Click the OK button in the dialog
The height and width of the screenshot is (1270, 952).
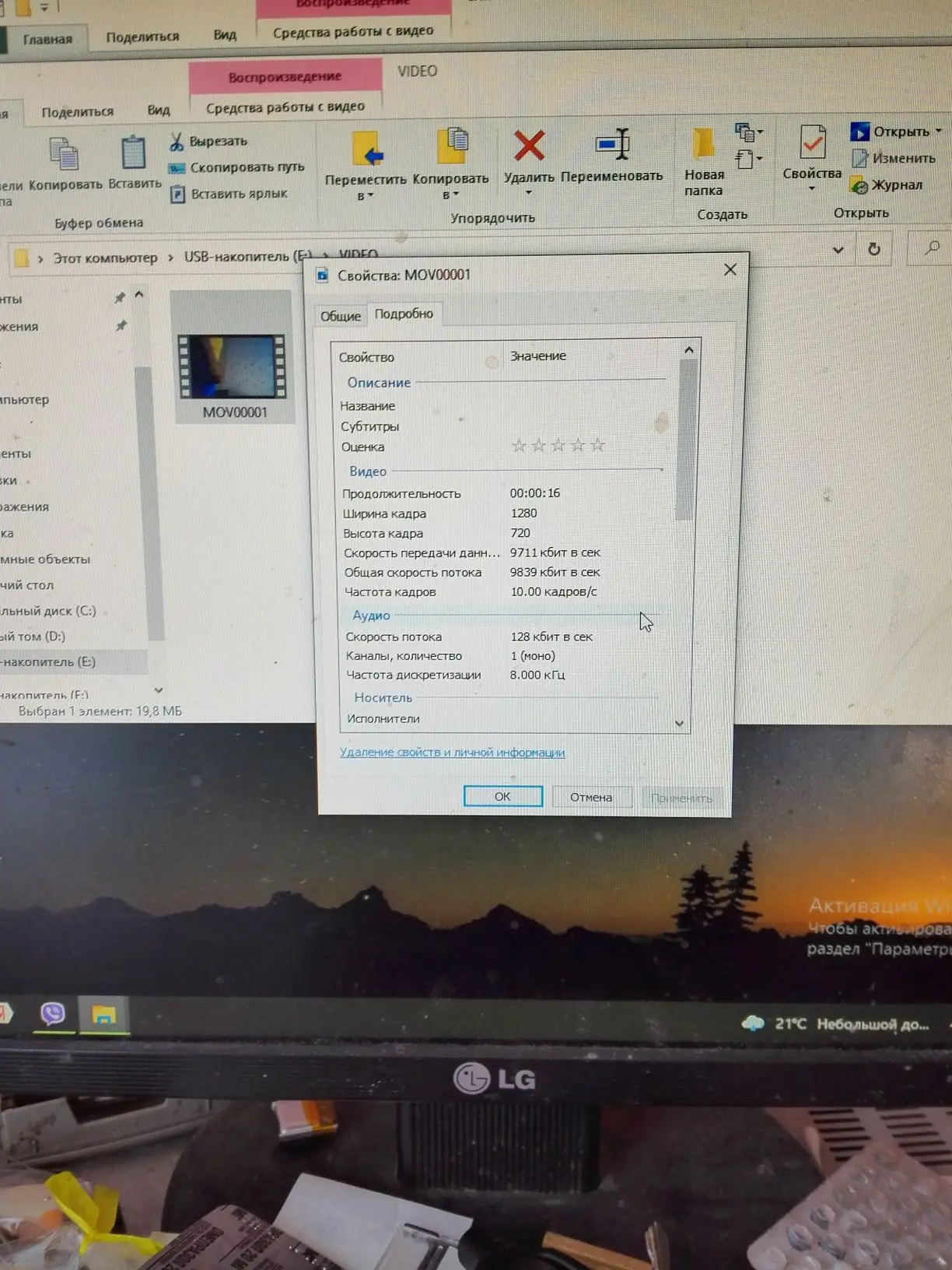(x=502, y=796)
